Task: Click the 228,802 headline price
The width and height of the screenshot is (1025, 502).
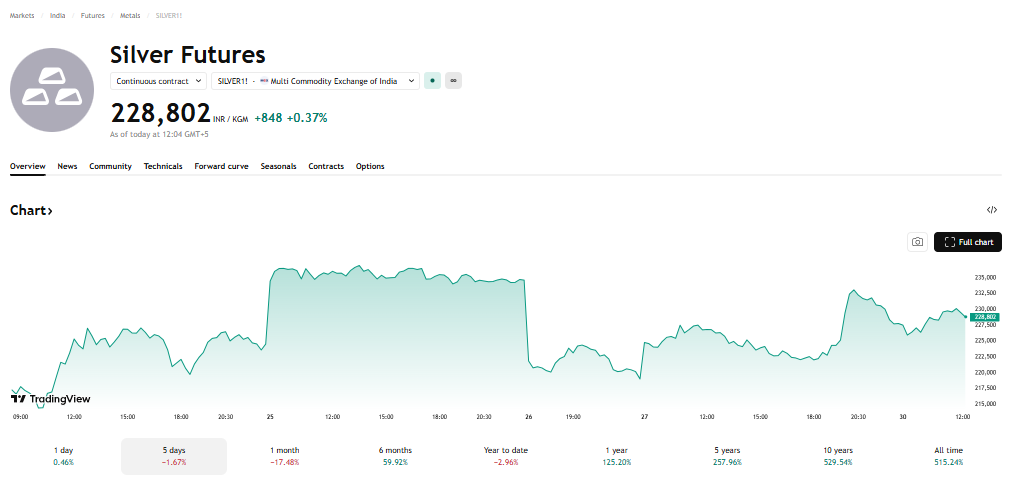Action: click(160, 113)
